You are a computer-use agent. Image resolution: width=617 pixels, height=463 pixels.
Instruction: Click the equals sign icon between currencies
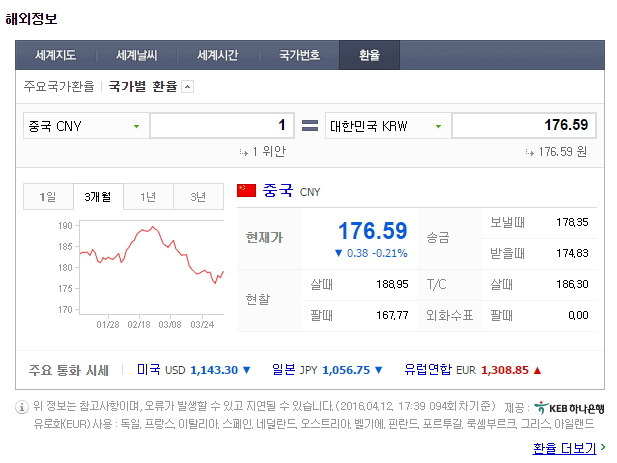[x=310, y=126]
